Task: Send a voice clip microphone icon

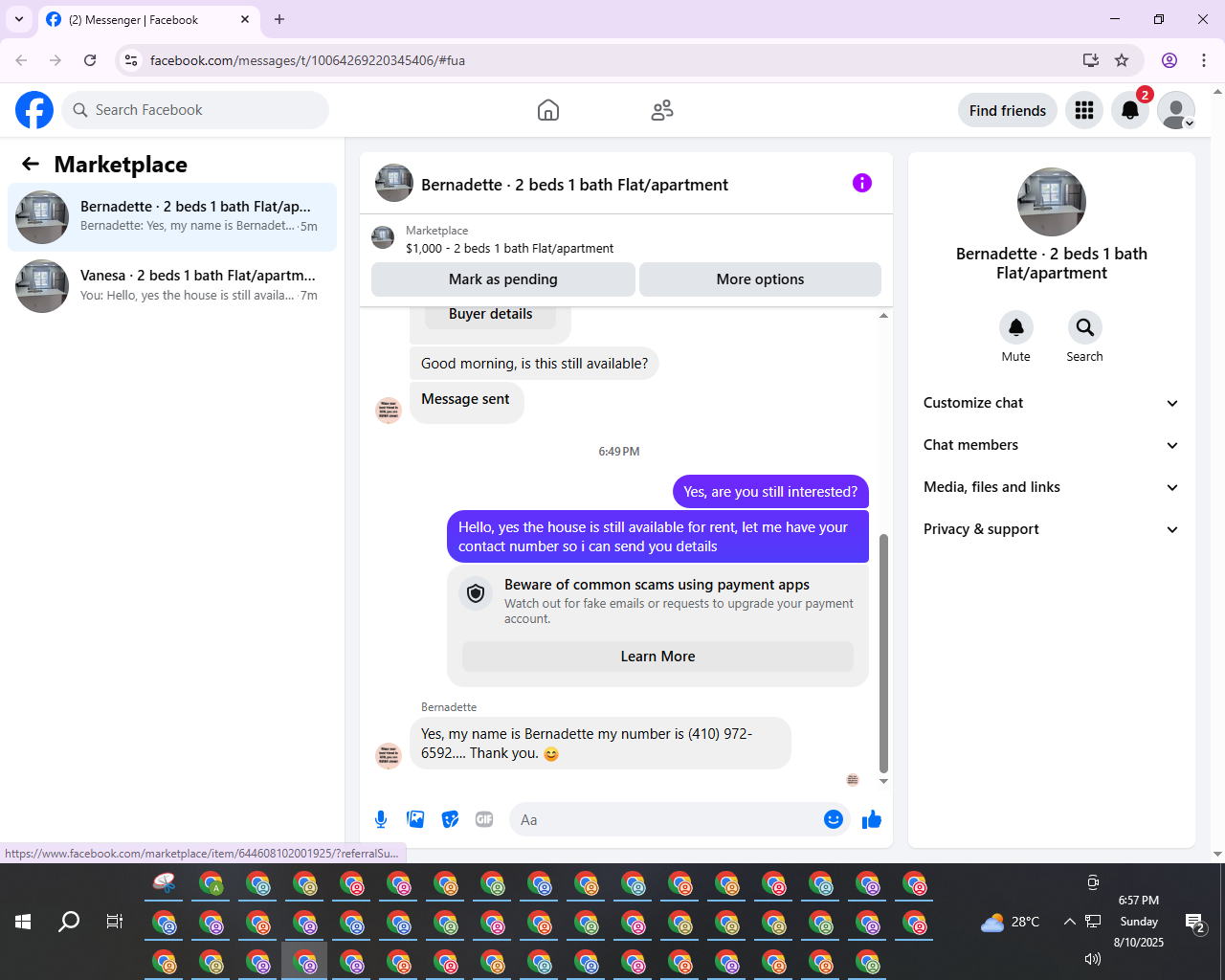Action: [381, 819]
